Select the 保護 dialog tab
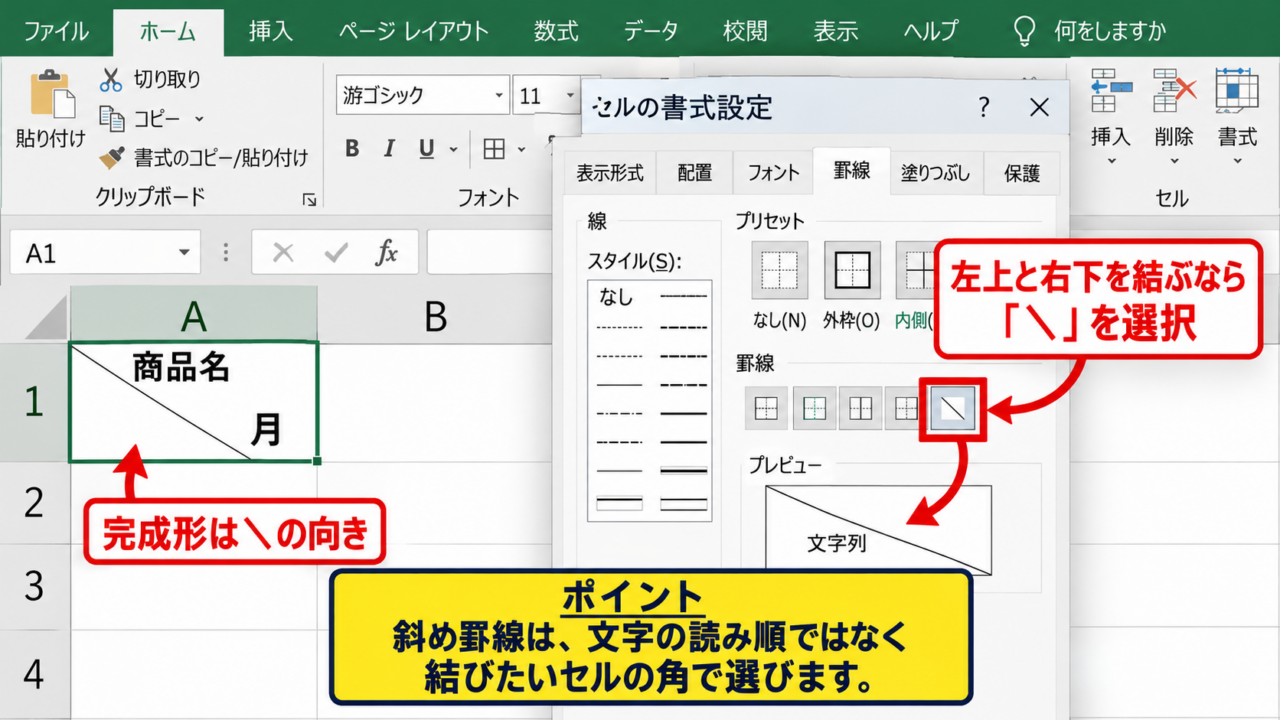1280x720 pixels. pyautogui.click(x=1022, y=172)
